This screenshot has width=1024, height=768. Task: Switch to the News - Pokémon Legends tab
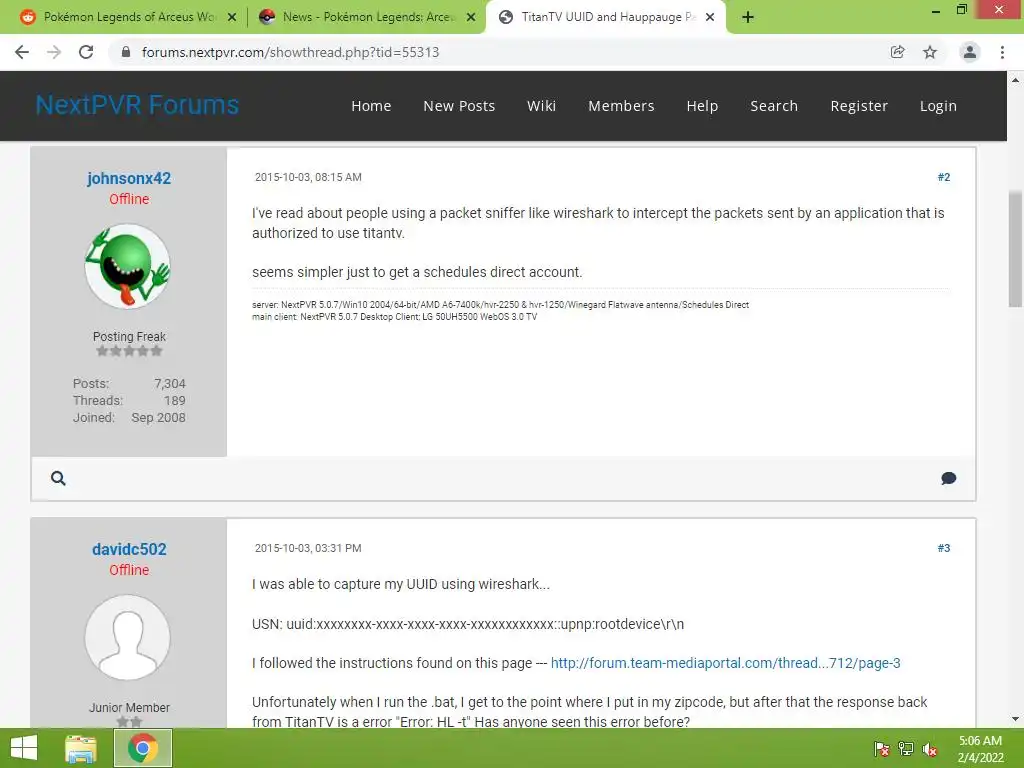coord(366,17)
